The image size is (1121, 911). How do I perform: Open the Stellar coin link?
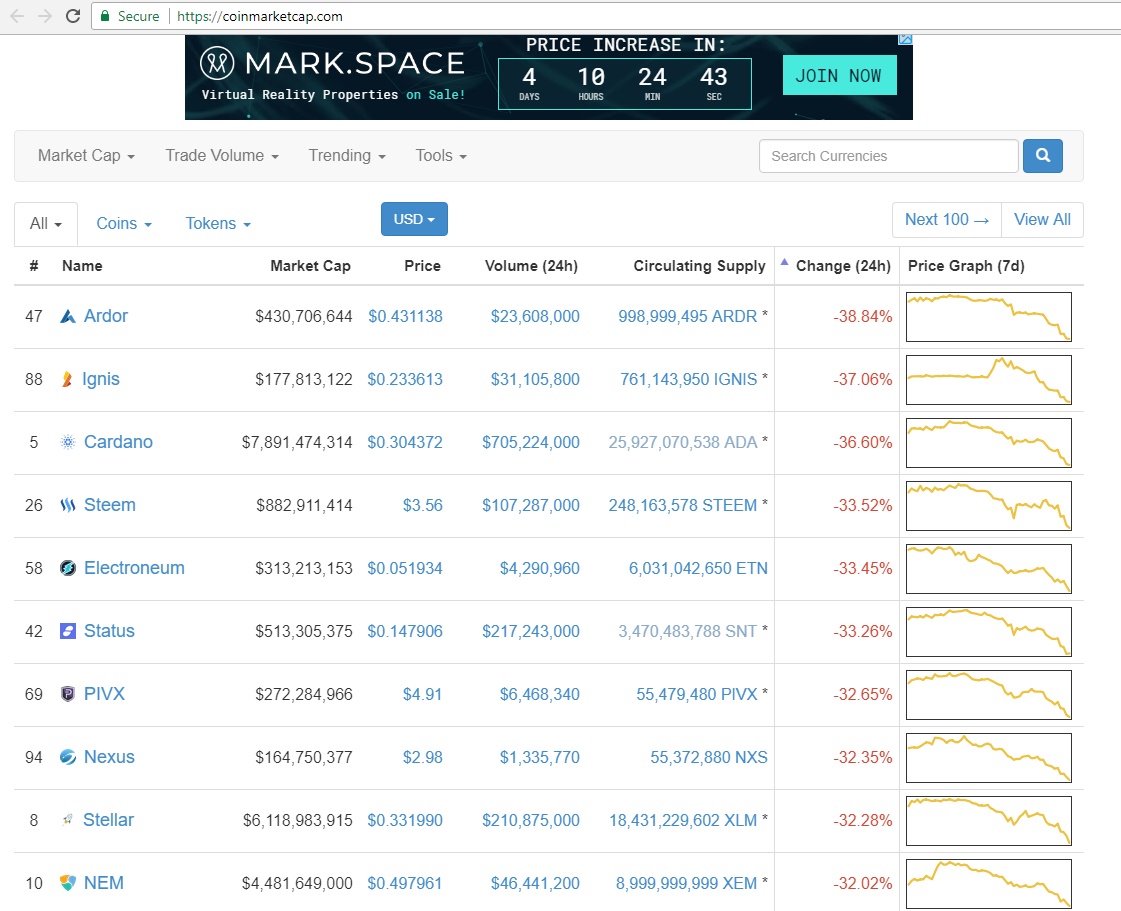tap(108, 820)
